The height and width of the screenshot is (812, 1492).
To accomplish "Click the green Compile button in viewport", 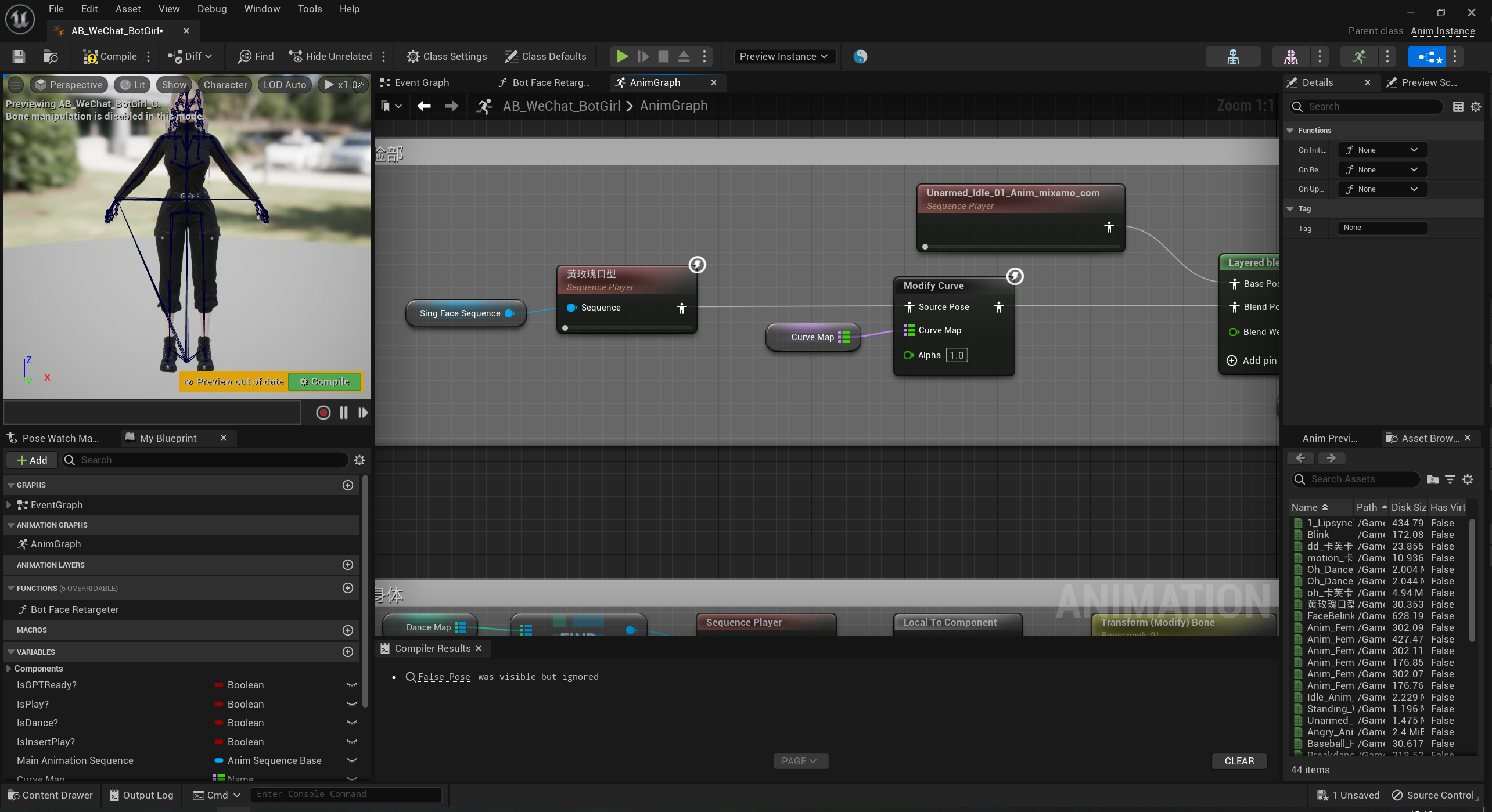I will coord(325,381).
